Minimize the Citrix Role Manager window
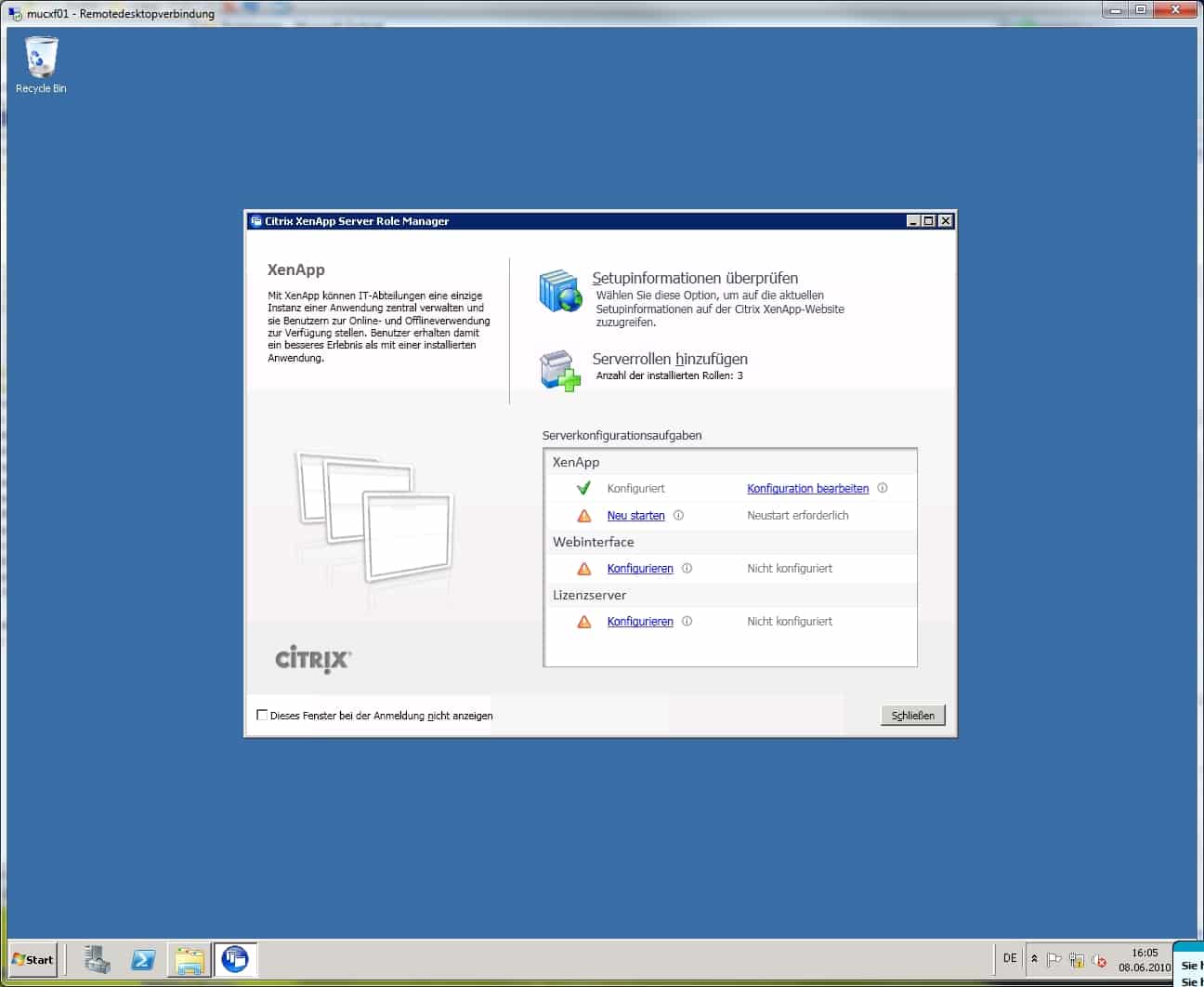1204x987 pixels. 913,221
